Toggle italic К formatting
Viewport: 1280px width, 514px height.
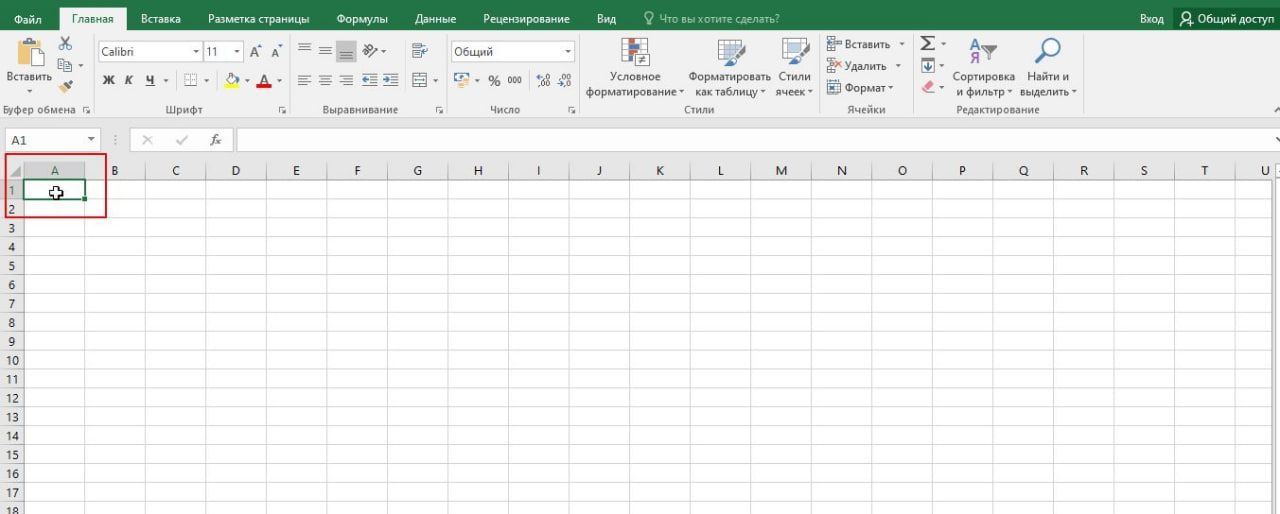tap(129, 80)
